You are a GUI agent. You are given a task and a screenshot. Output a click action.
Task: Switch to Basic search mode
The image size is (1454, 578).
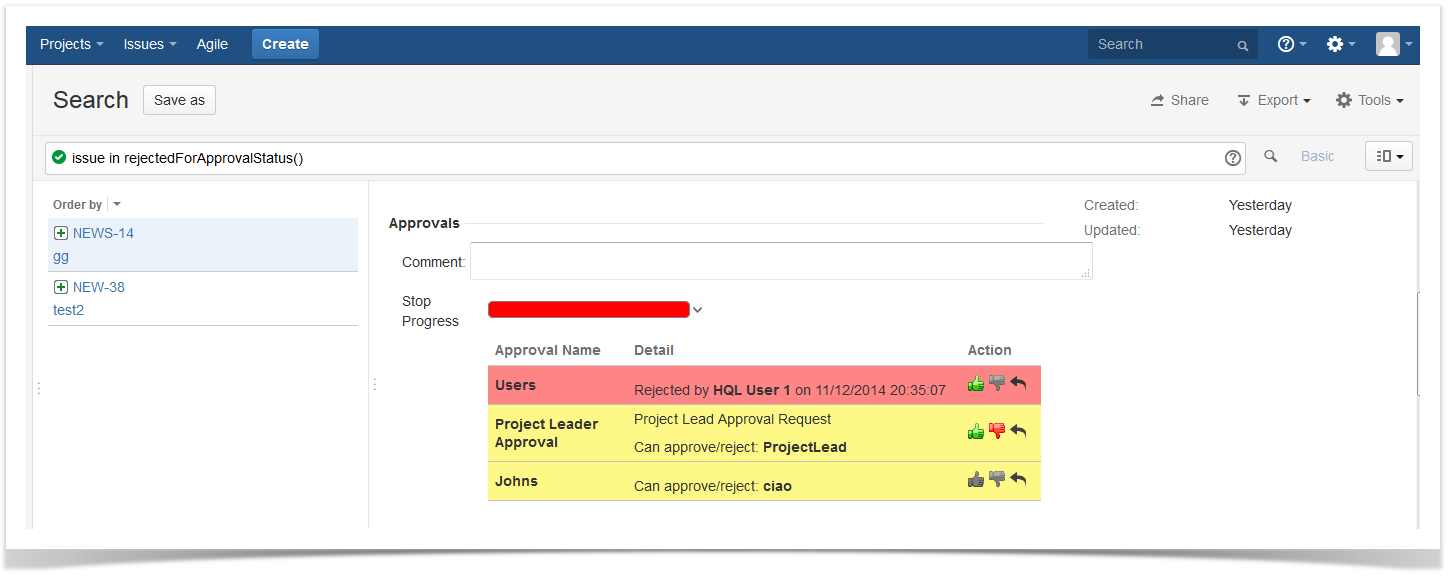pyautogui.click(x=1317, y=156)
